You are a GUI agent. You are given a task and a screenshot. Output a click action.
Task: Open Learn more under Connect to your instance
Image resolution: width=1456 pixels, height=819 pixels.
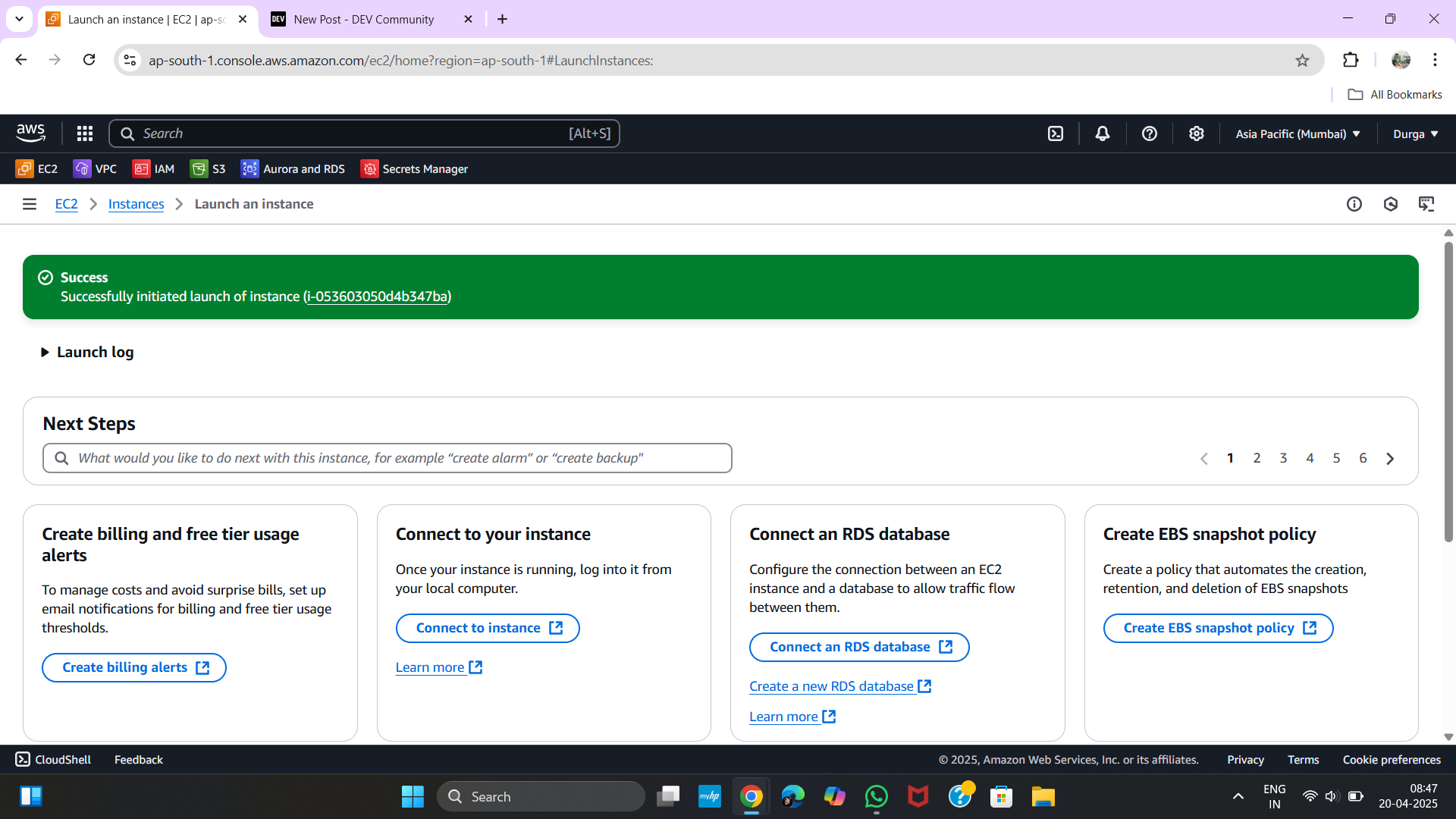(x=439, y=667)
